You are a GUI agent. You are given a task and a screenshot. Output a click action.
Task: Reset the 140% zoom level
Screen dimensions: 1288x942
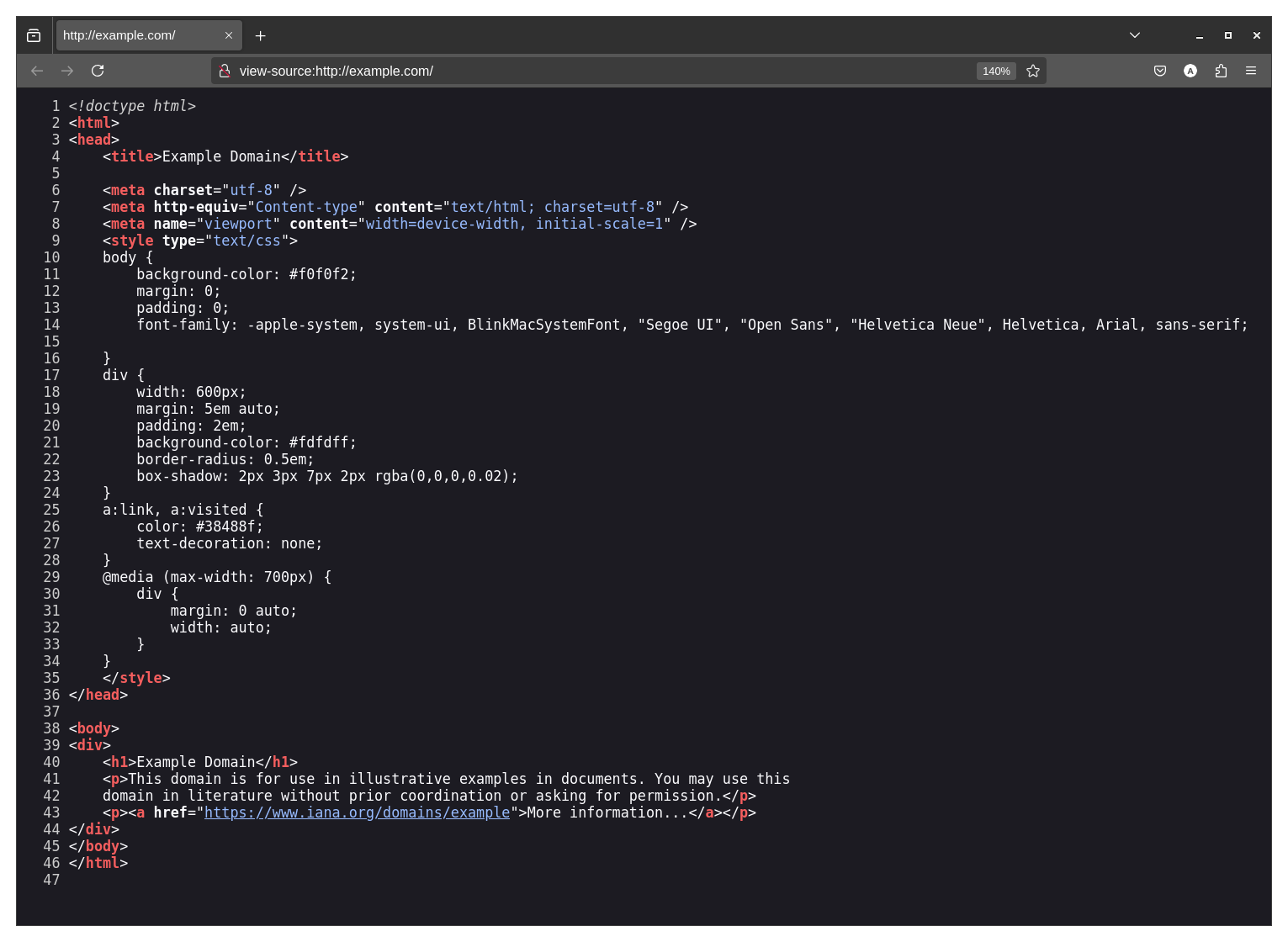(x=996, y=71)
